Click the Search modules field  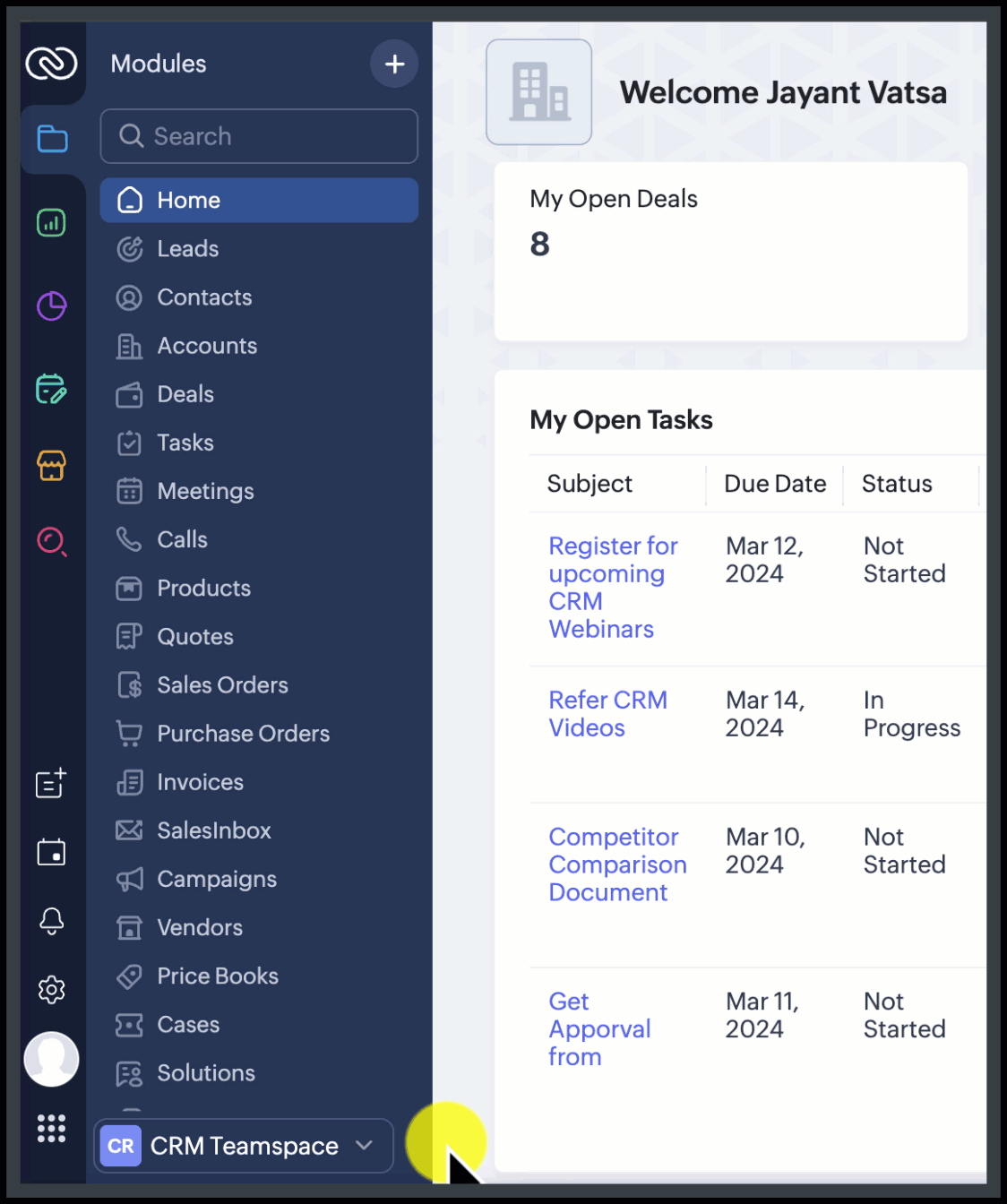(259, 136)
